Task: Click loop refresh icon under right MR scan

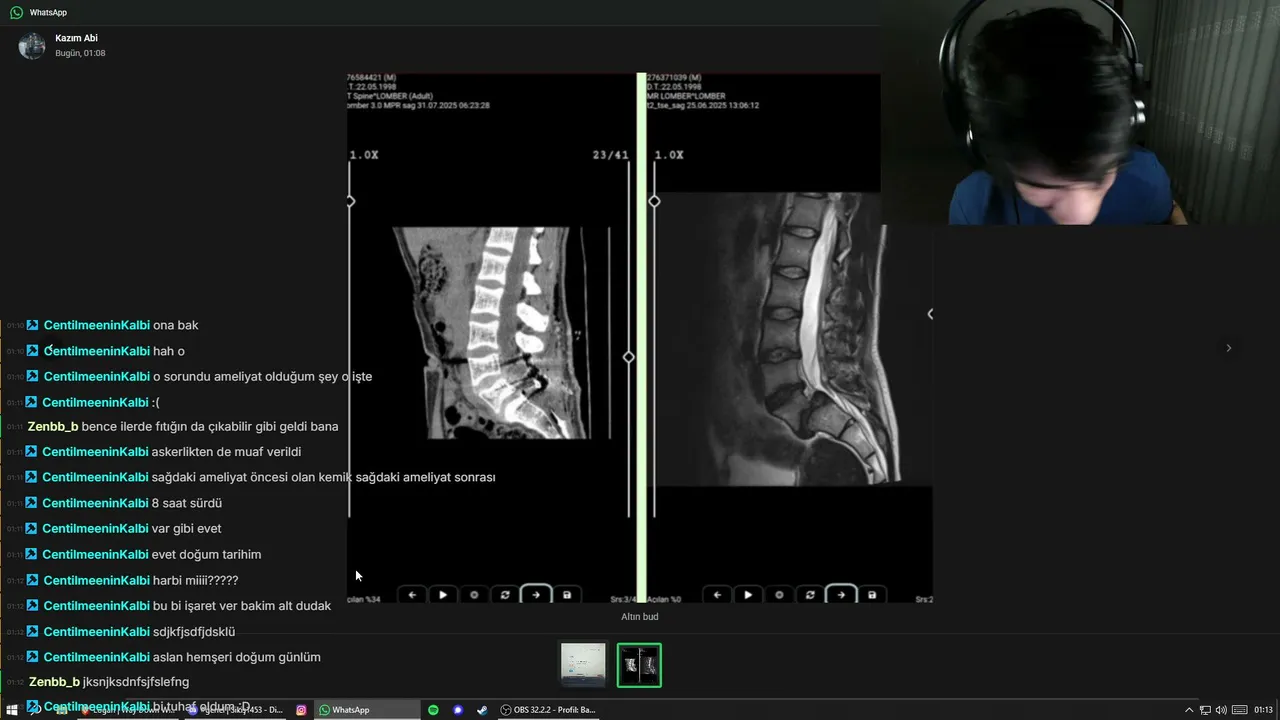Action: point(810,594)
